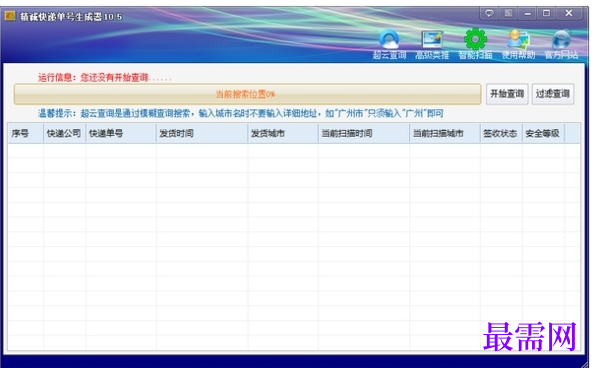Click the 开始查询 button
Screen dimensions: 595x368
coord(507,94)
